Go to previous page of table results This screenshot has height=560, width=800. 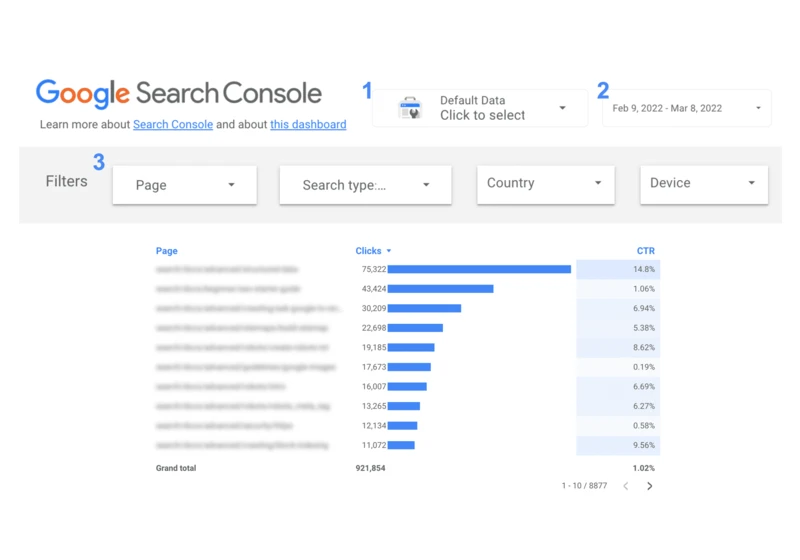pos(626,486)
